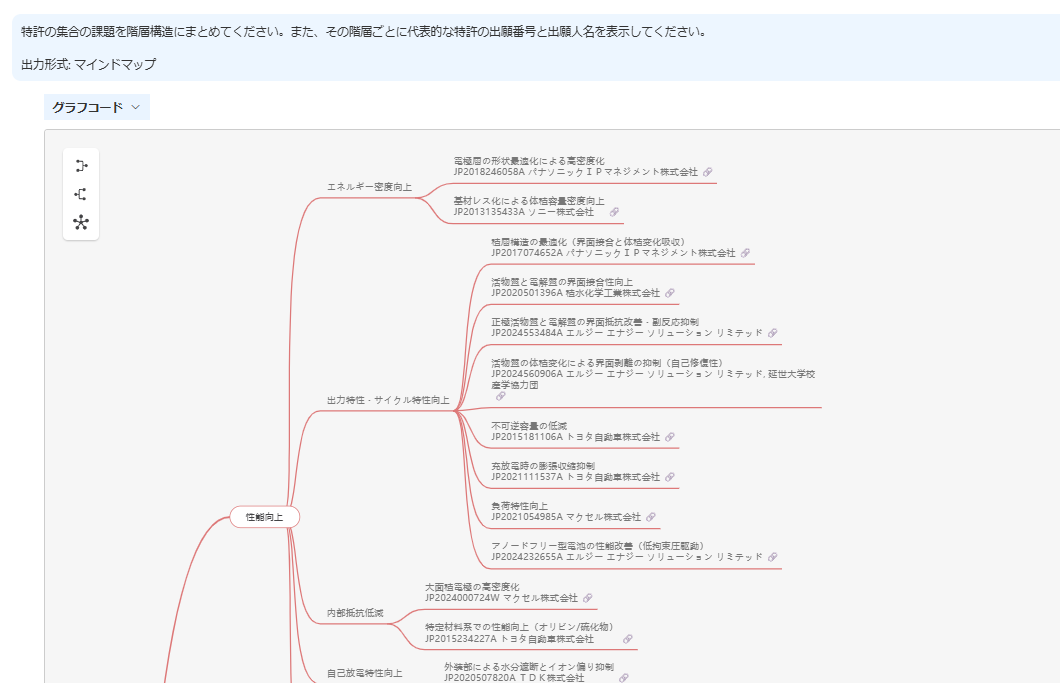Click link icon beside JP2017074652A Panasonic entry

(745, 253)
